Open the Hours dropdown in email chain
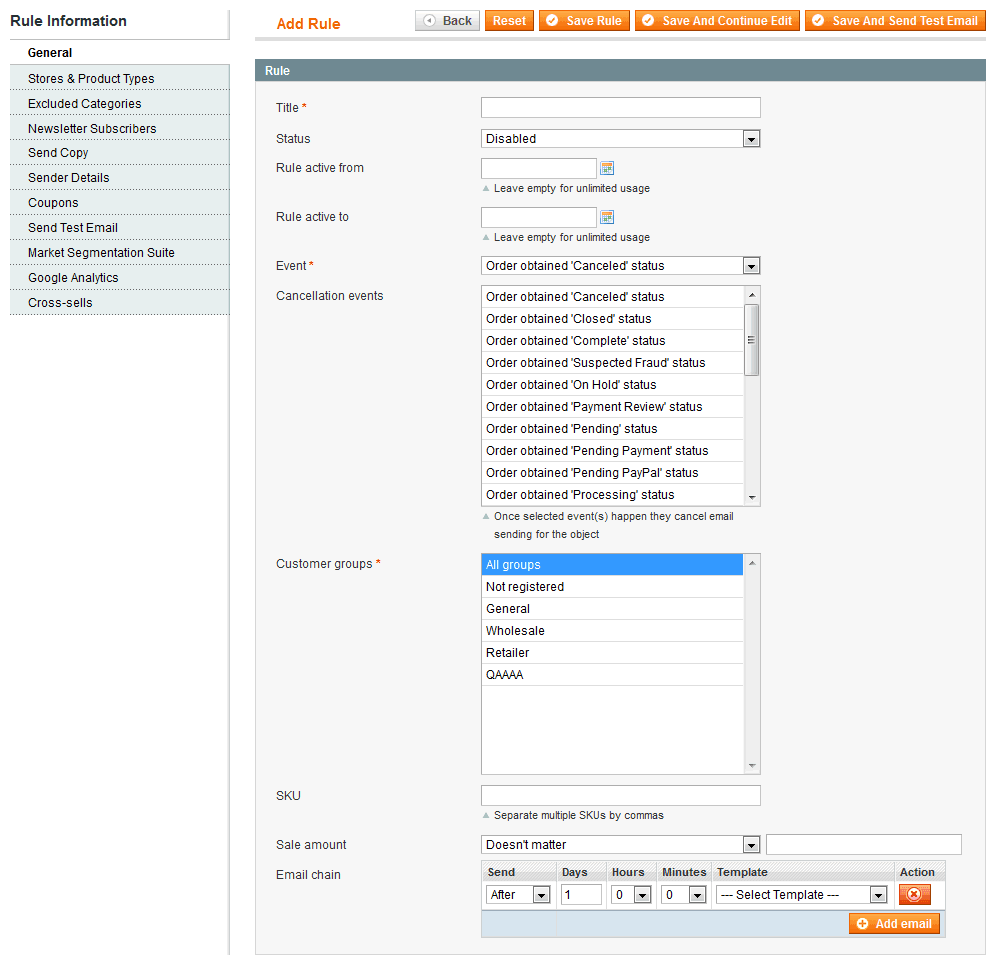 point(631,894)
